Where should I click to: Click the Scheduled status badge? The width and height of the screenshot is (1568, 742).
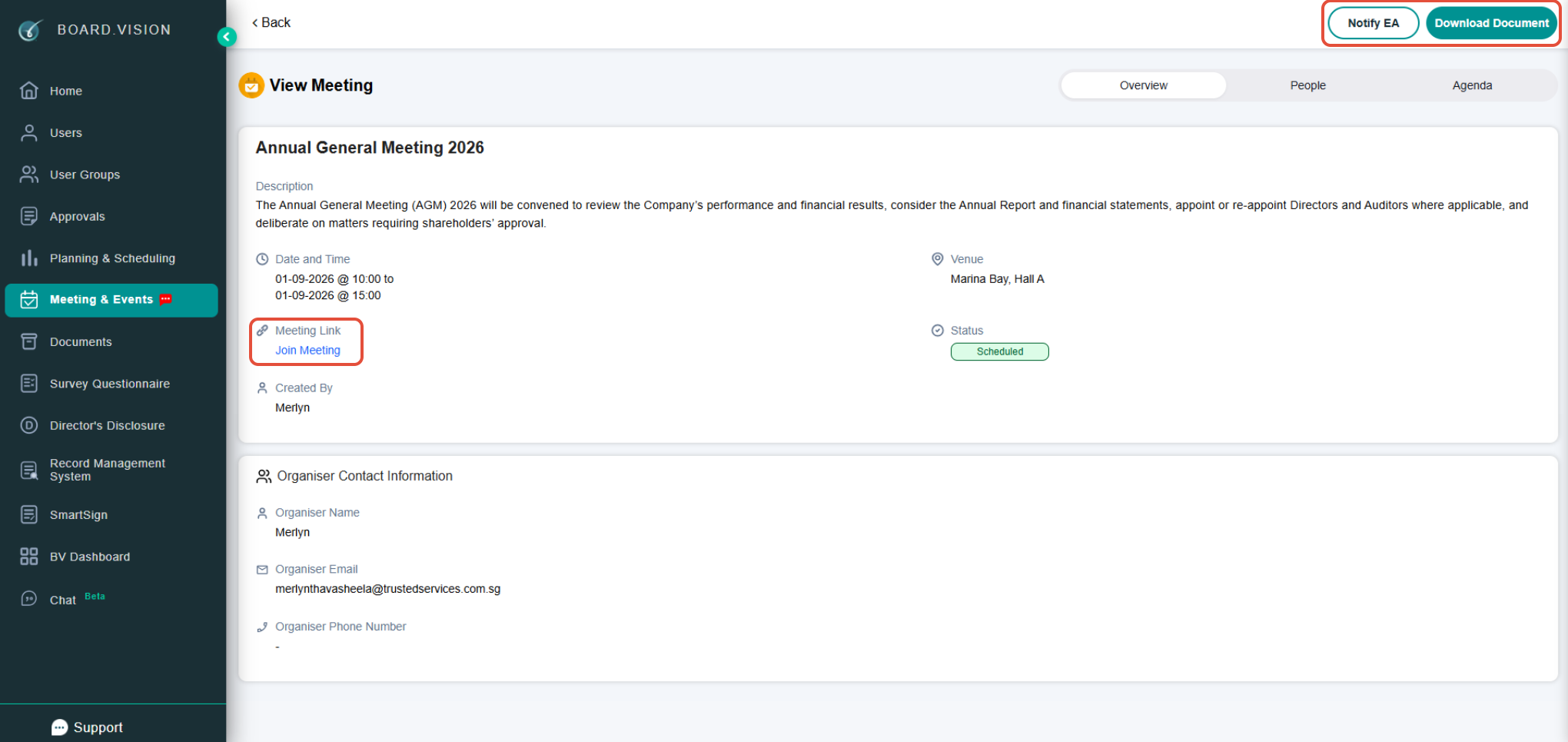point(999,351)
